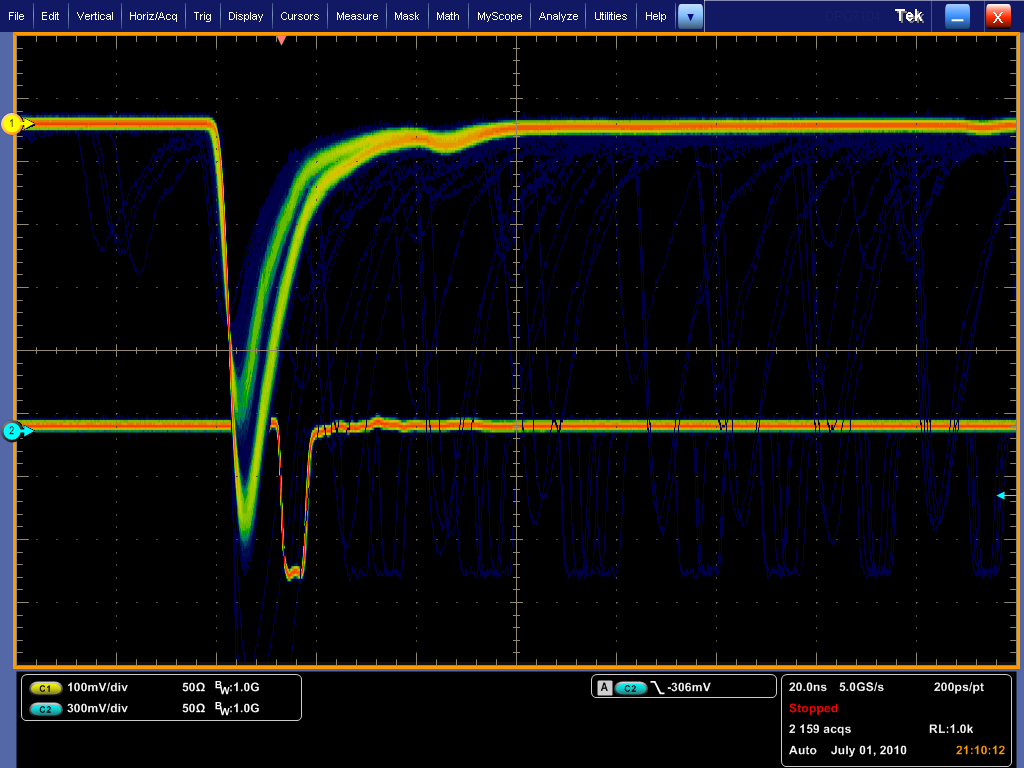Click the 200ps/pt resolution readout
The height and width of the screenshot is (768, 1024).
click(x=959, y=687)
